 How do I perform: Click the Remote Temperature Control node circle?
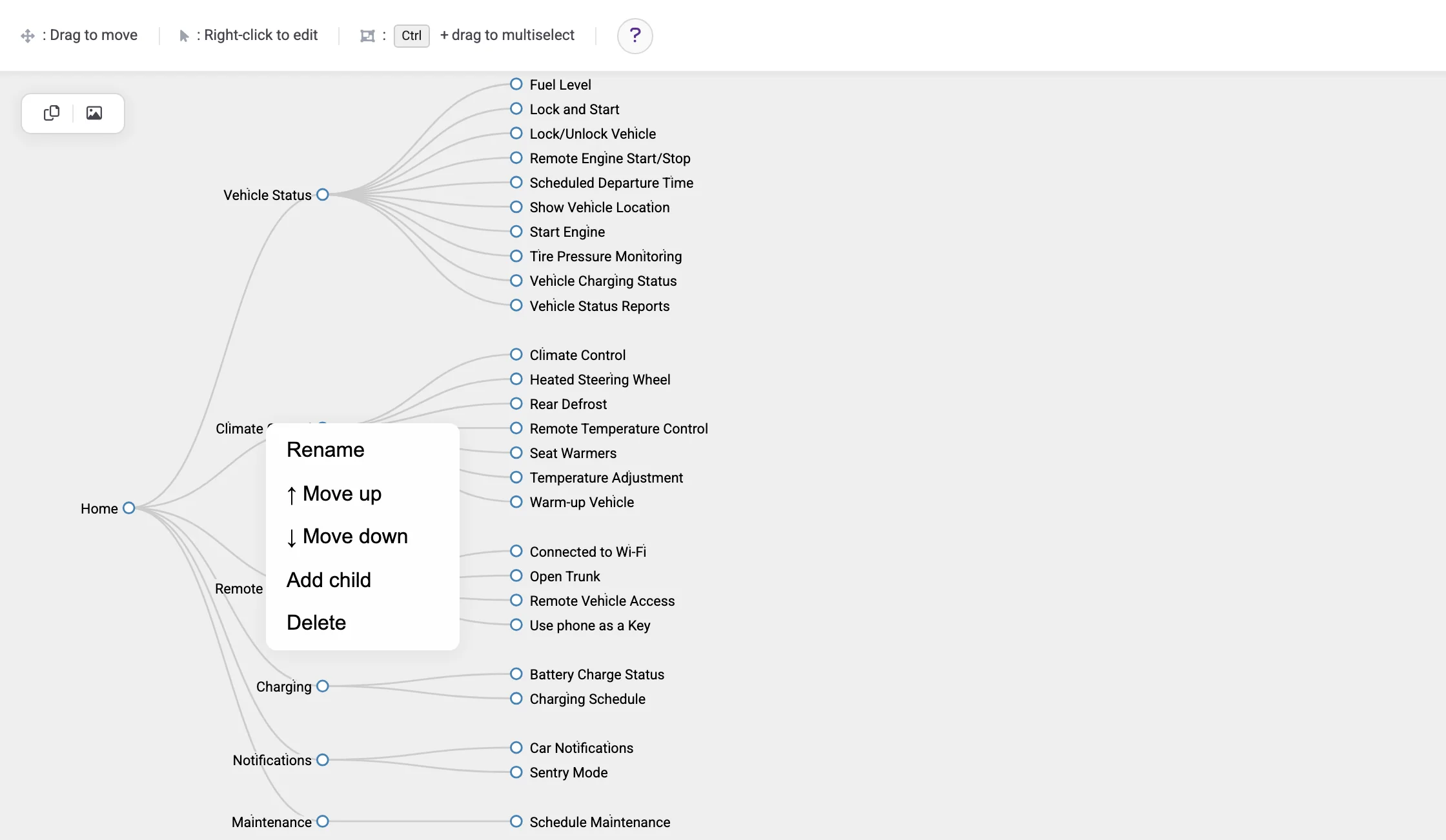coord(516,428)
